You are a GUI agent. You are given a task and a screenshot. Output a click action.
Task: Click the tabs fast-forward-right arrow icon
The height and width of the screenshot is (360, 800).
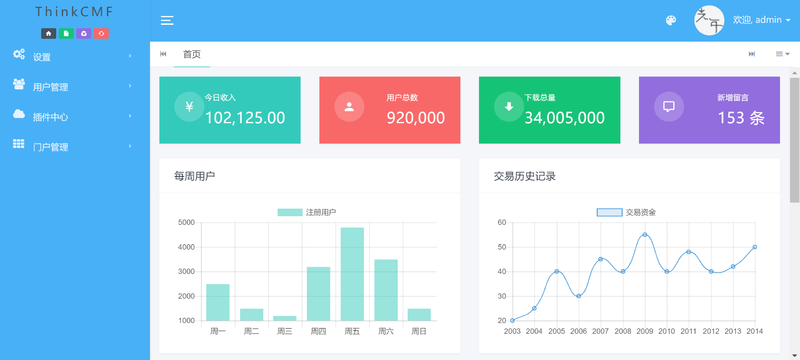[x=752, y=54]
